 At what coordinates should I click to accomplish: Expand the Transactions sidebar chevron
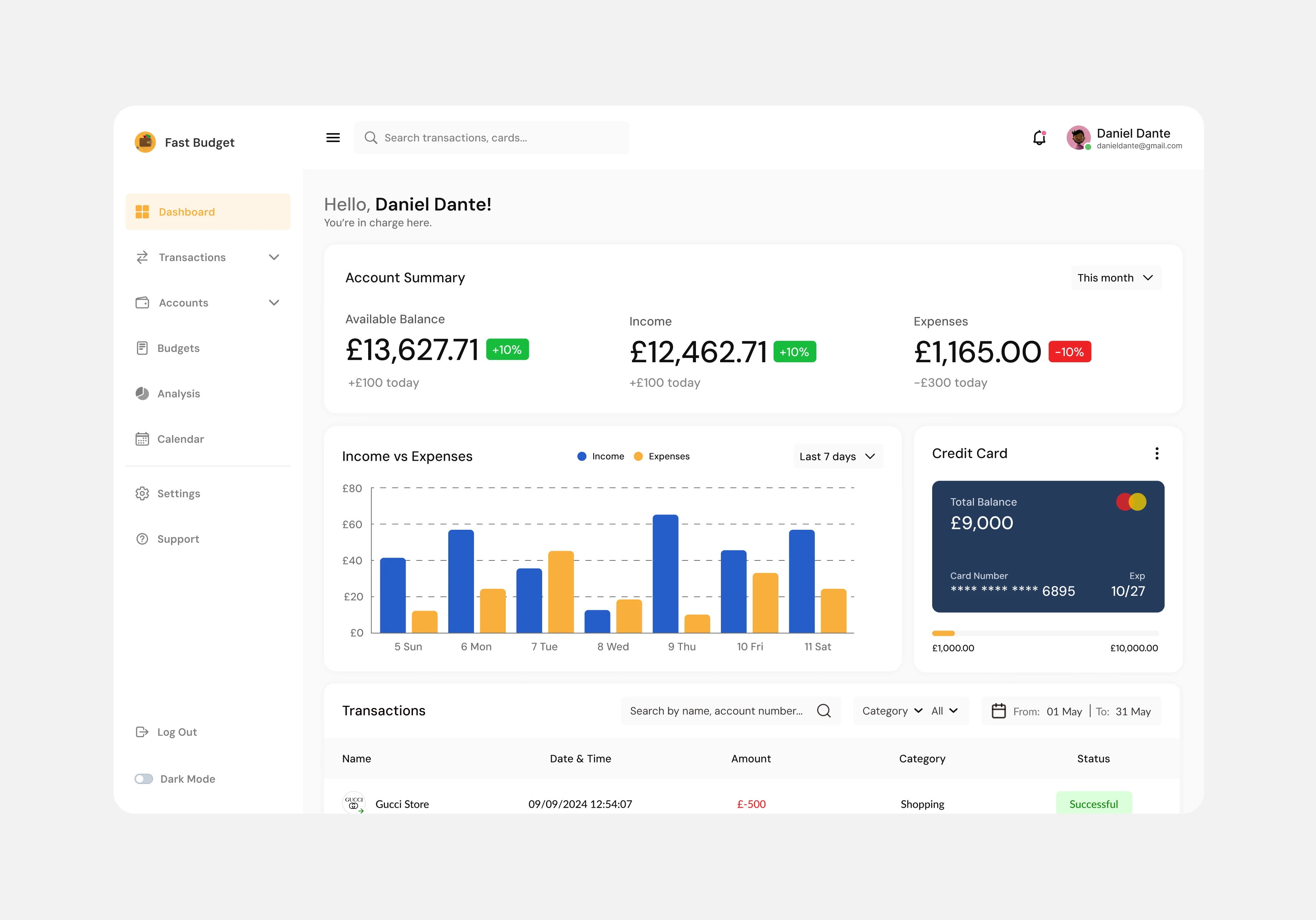tap(274, 257)
